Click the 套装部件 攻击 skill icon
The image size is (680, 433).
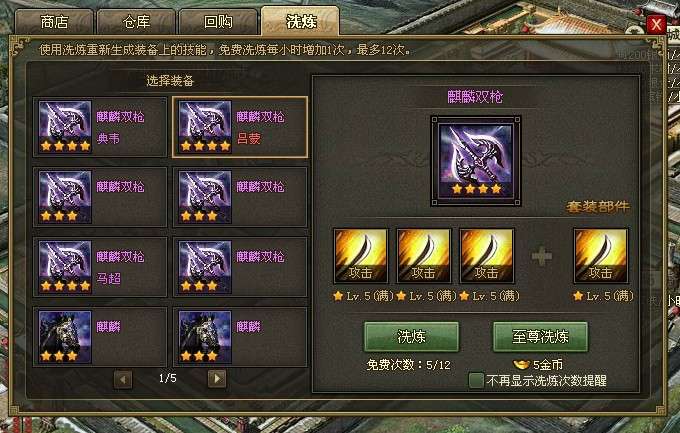point(601,256)
